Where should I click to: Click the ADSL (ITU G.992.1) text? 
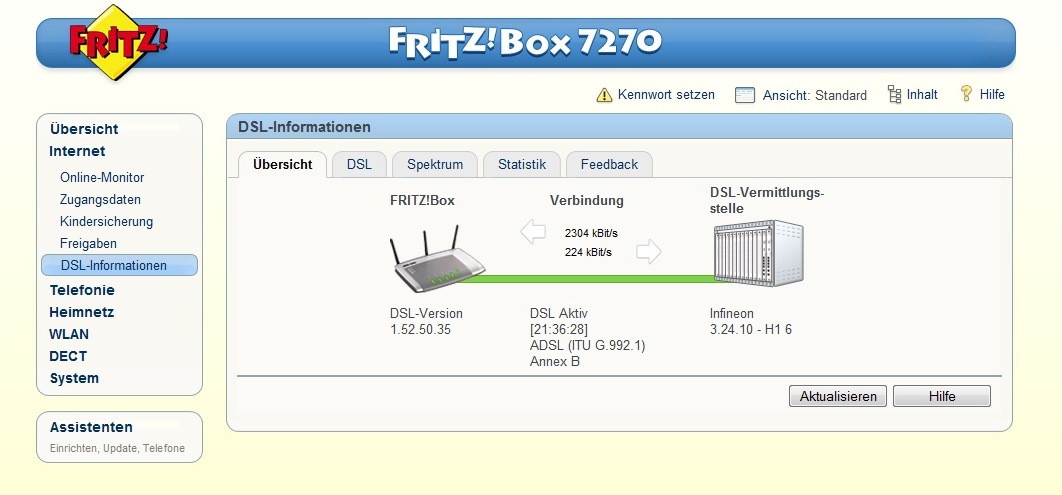(x=587, y=346)
